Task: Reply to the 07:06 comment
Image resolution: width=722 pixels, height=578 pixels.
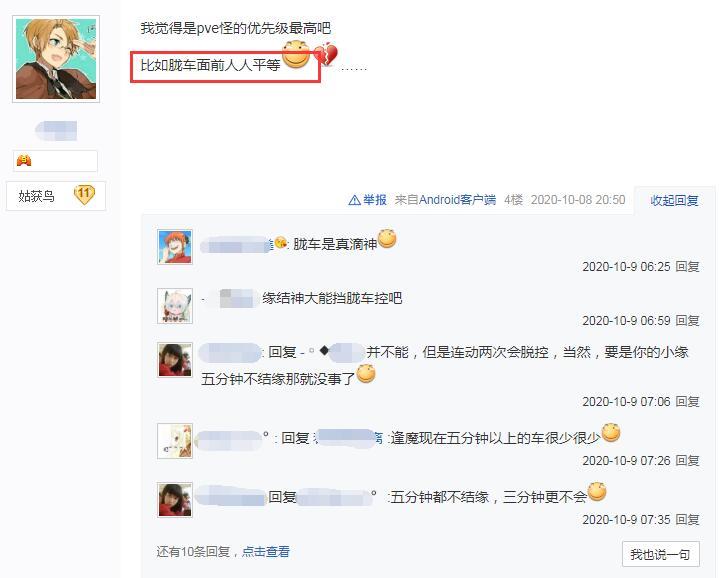Action: coord(687,402)
